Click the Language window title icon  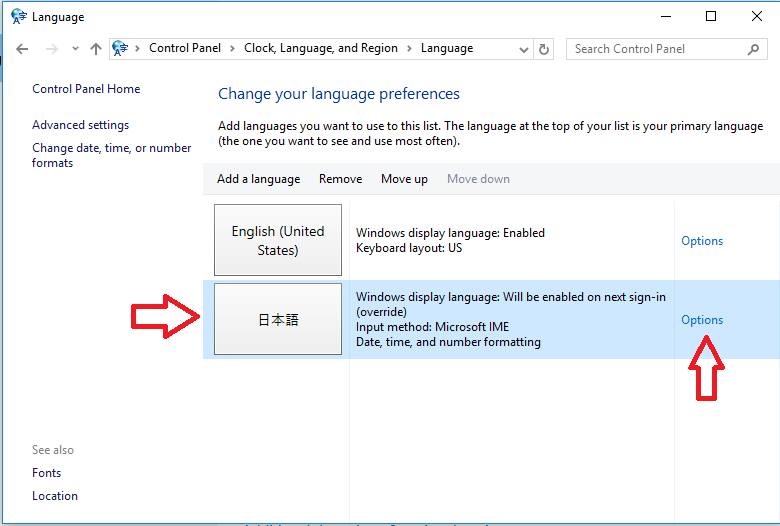pos(18,16)
